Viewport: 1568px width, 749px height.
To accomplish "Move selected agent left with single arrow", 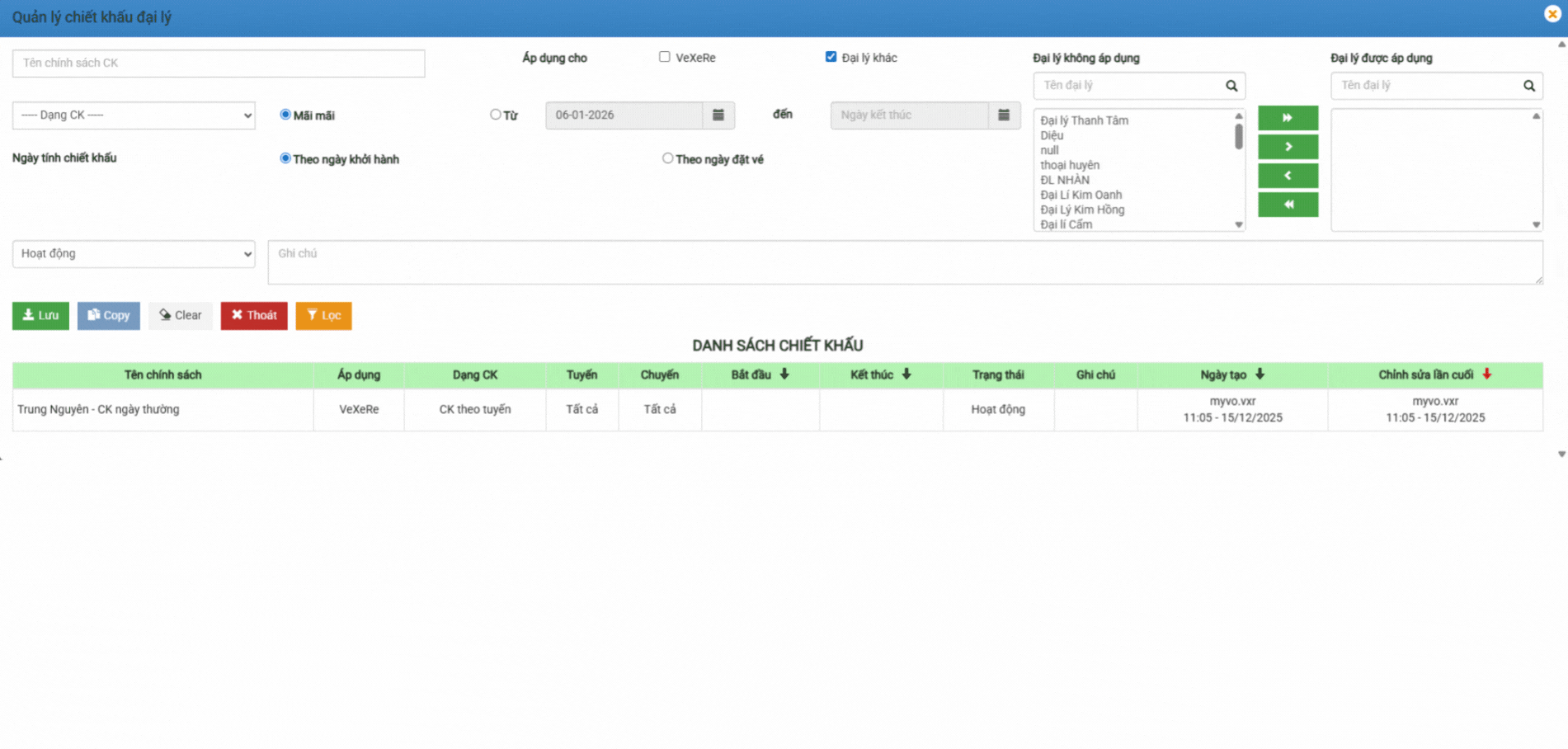I will coord(1287,176).
